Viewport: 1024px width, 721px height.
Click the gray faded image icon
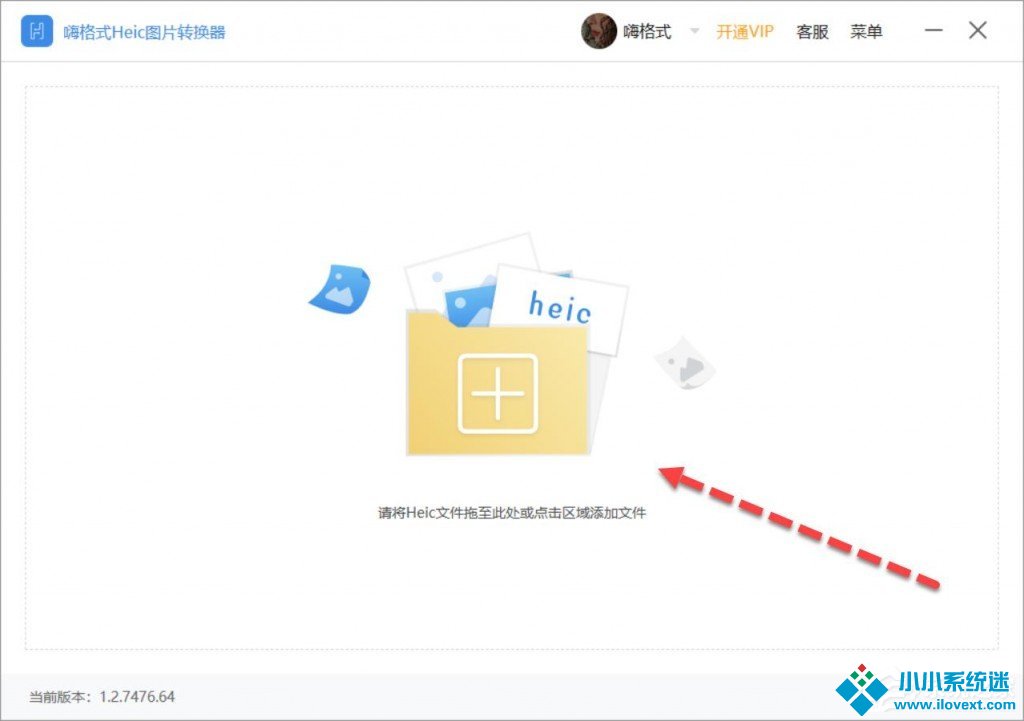[686, 363]
